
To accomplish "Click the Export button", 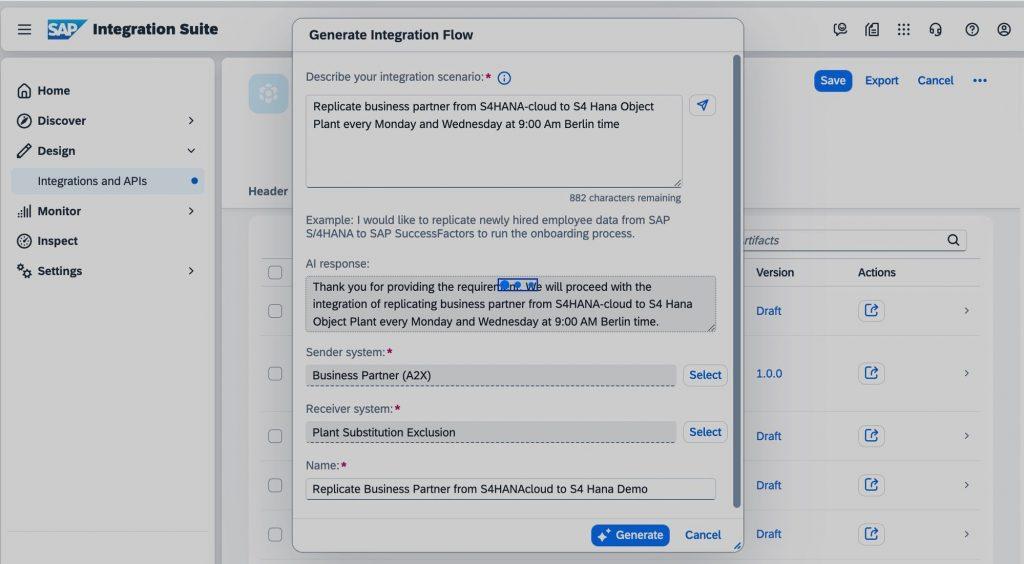I will [x=882, y=80].
